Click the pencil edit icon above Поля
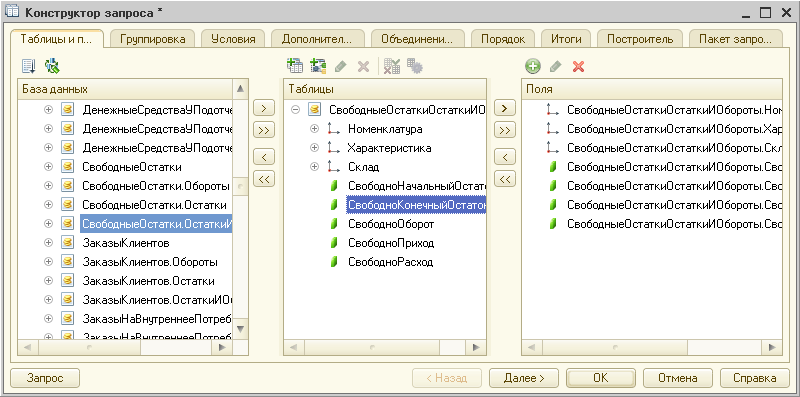Viewport: 800px width, 397px height. pos(556,66)
